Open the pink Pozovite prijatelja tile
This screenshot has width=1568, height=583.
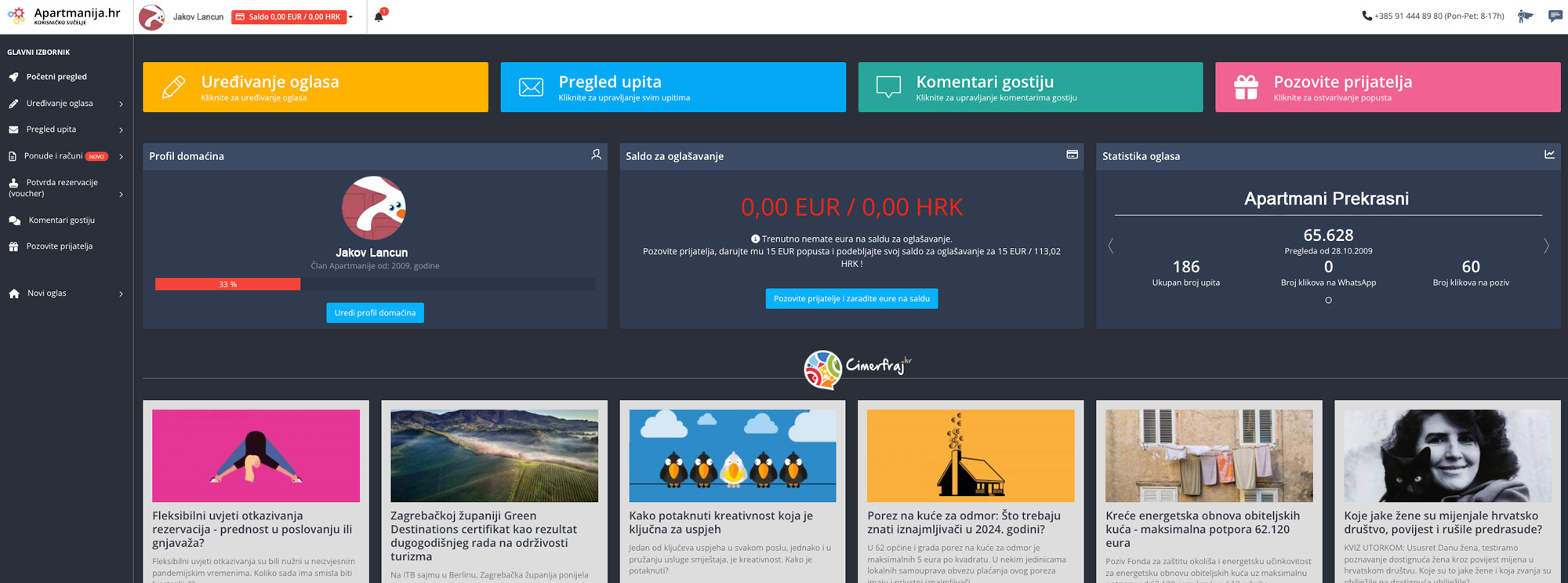[x=1388, y=87]
